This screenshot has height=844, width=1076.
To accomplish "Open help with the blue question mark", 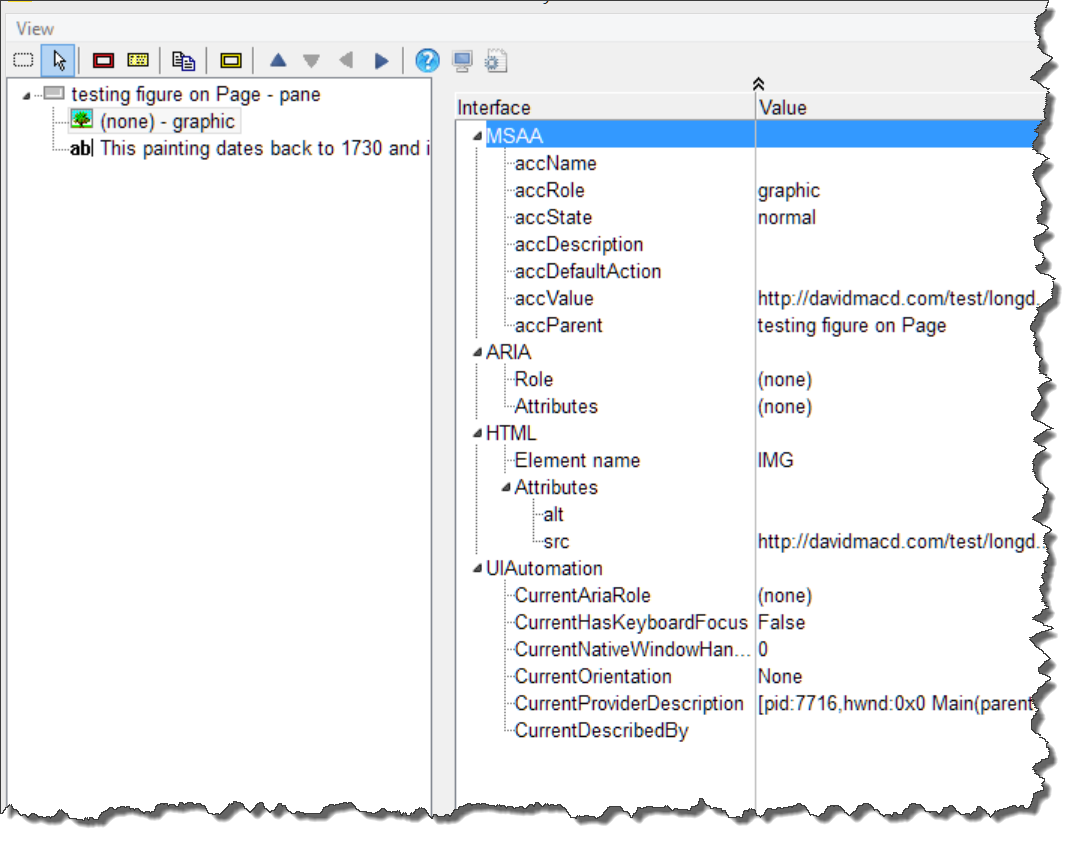I will [427, 61].
